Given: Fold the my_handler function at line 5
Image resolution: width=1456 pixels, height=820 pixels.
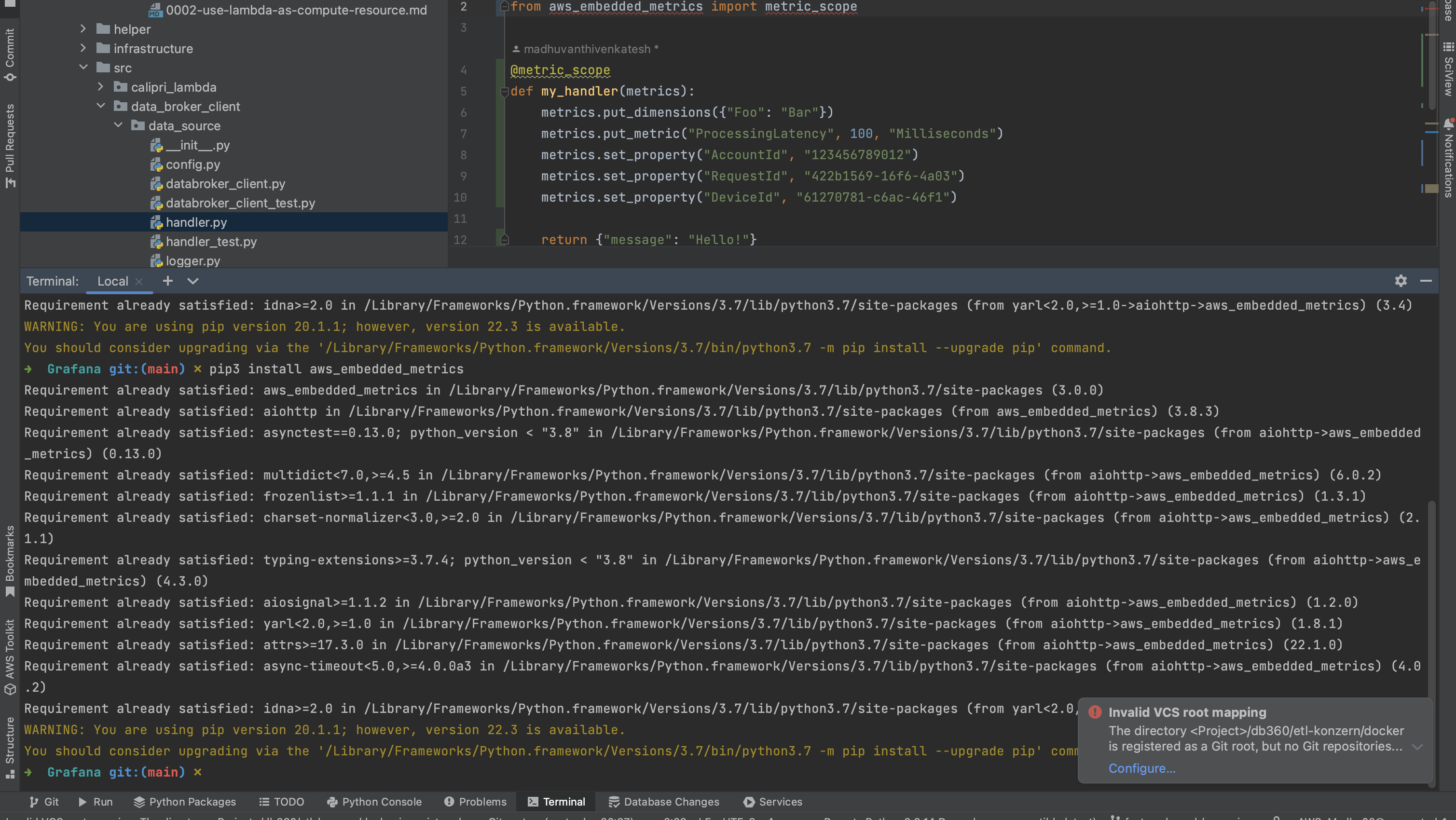Looking at the screenshot, I should click(504, 92).
